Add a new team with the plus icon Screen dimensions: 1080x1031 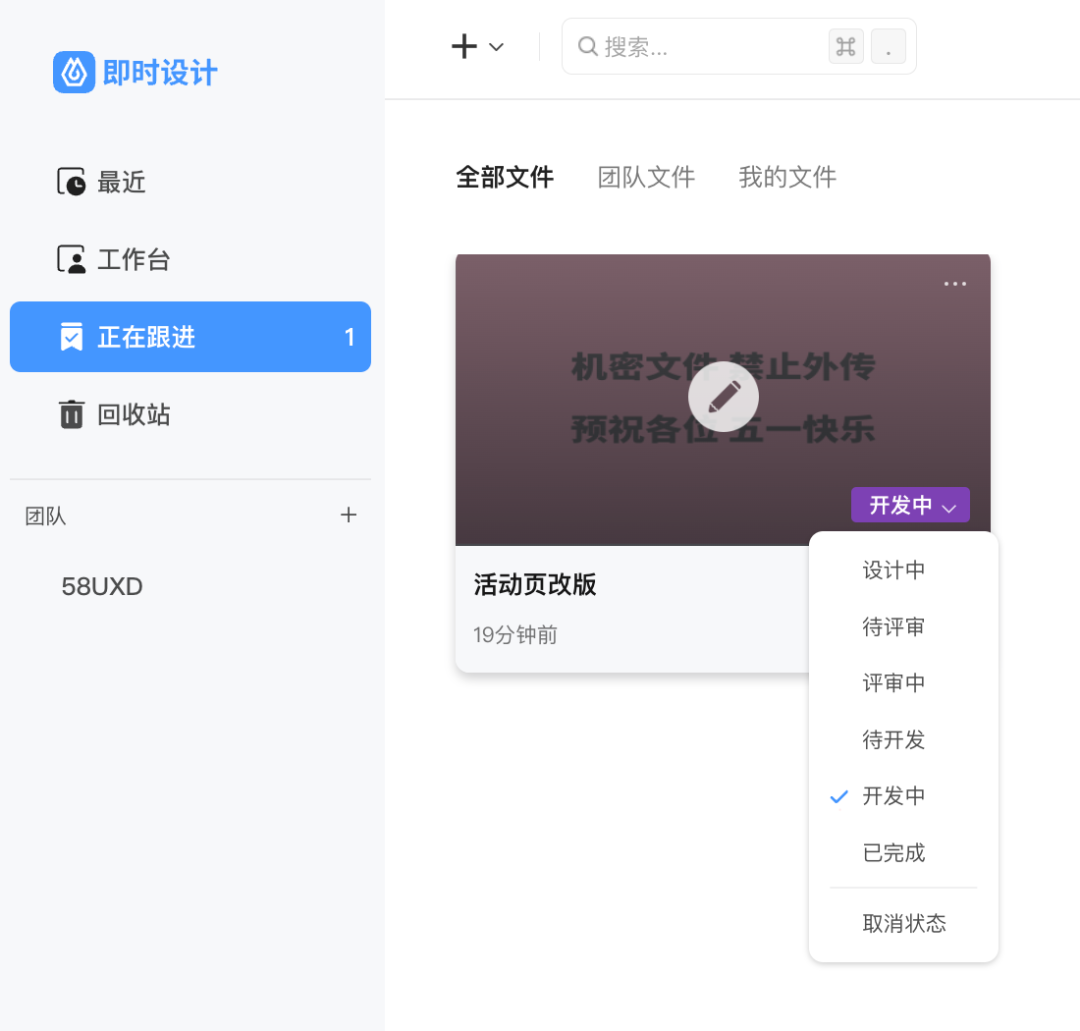click(x=349, y=514)
